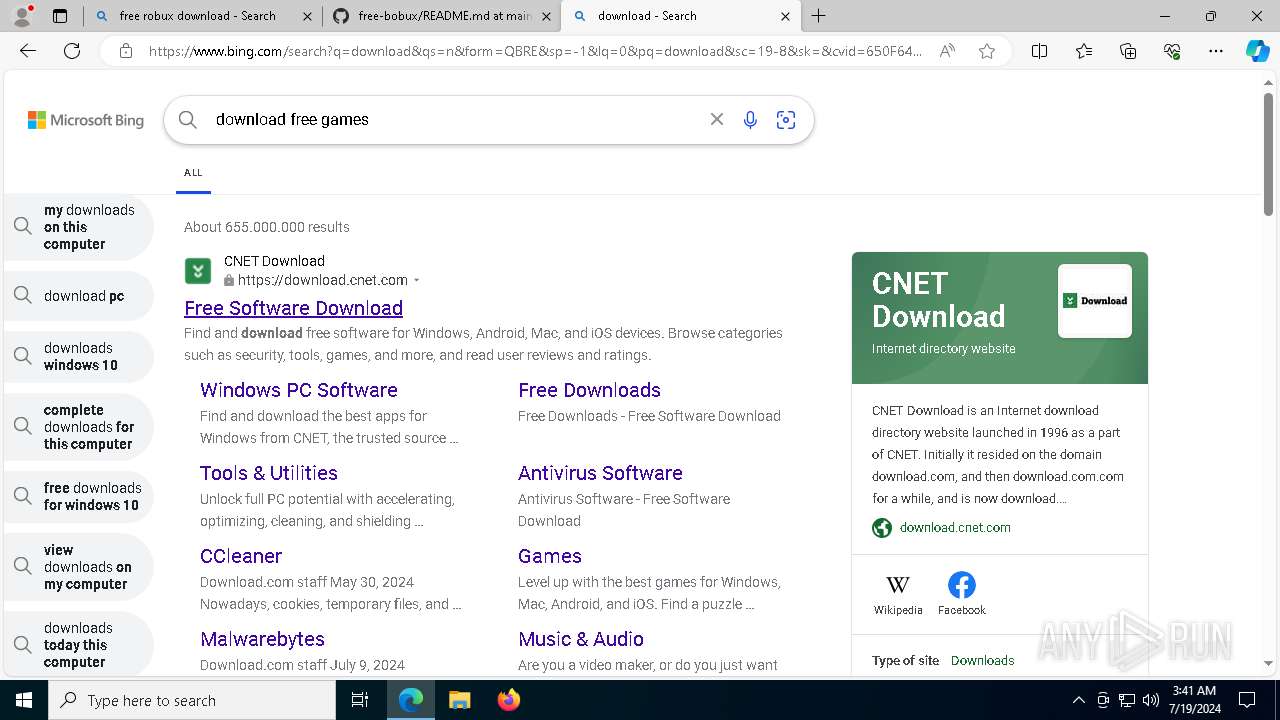
Task: Open the Read aloud icon
Action: (x=947, y=51)
